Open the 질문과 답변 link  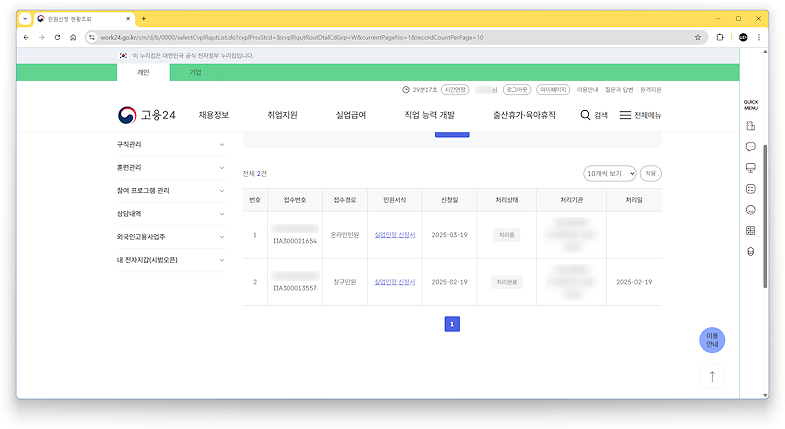[x=619, y=90]
